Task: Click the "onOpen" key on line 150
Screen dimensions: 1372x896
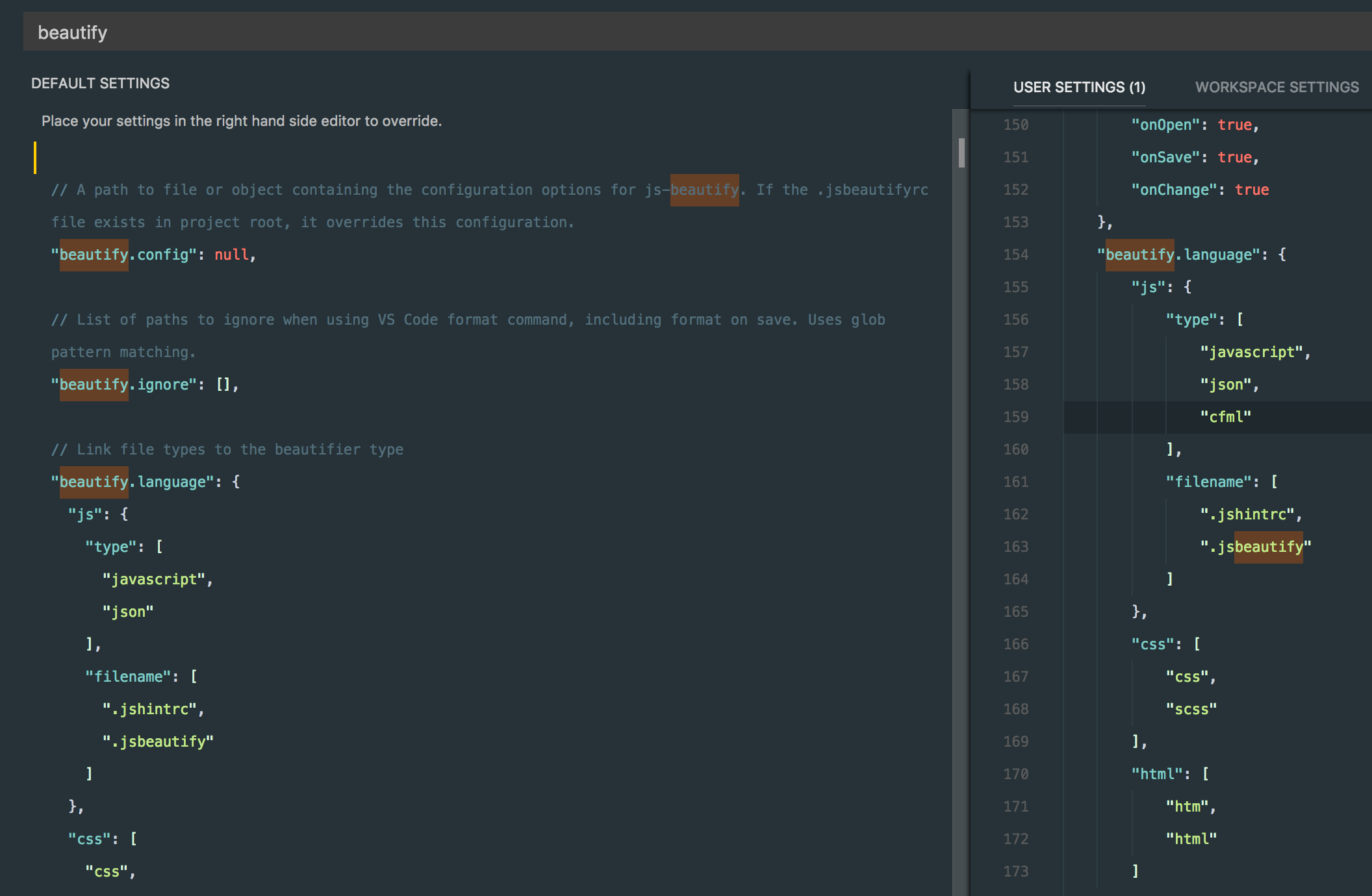Action: pyautogui.click(x=1165, y=125)
